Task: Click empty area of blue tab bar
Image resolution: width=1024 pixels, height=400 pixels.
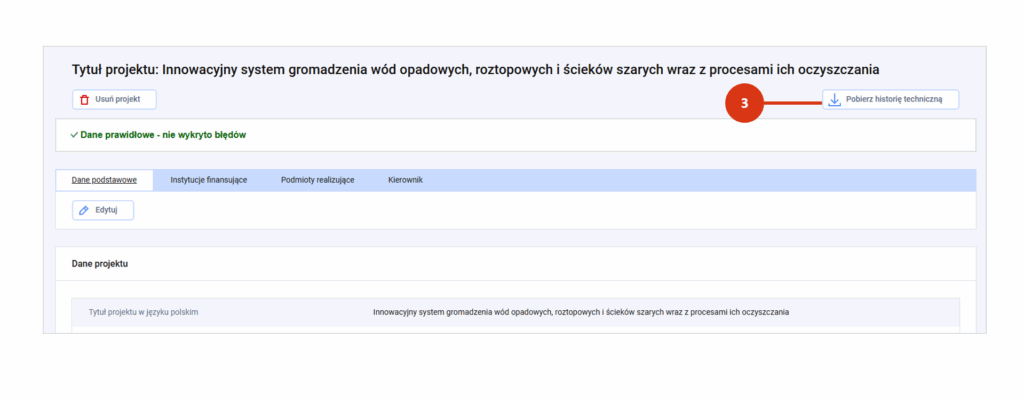Action: click(x=700, y=180)
